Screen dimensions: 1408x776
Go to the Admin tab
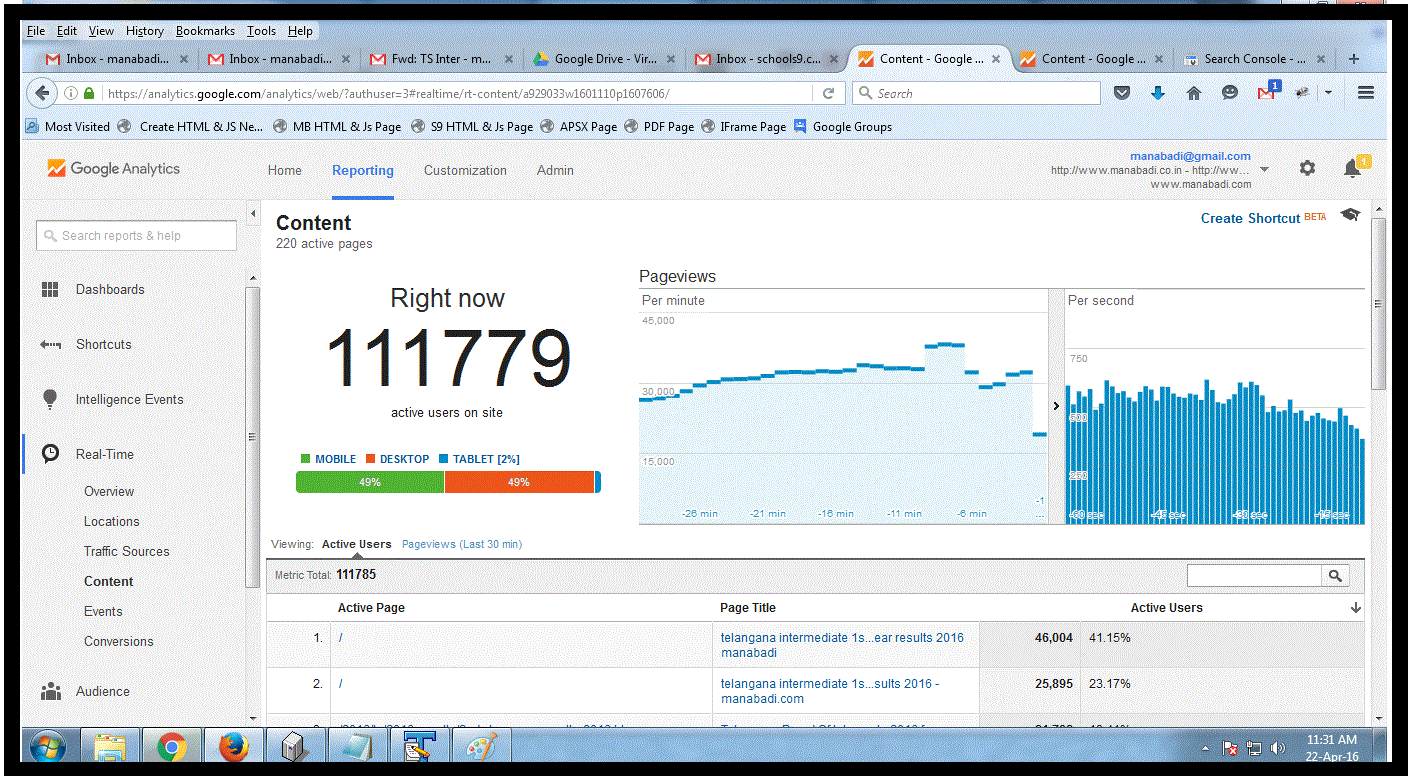click(555, 170)
